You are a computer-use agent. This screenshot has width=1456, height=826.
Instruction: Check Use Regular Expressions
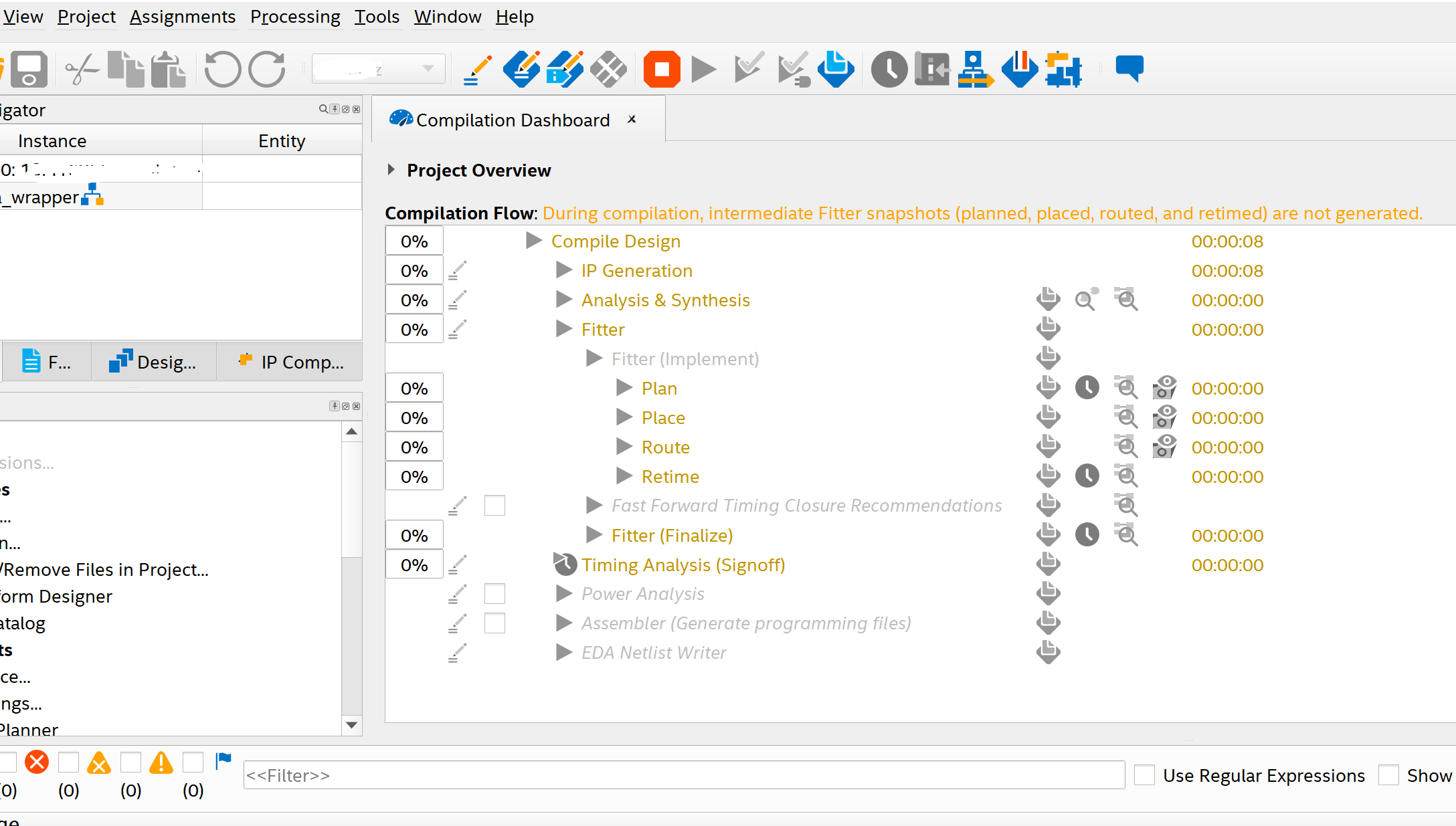(x=1145, y=775)
